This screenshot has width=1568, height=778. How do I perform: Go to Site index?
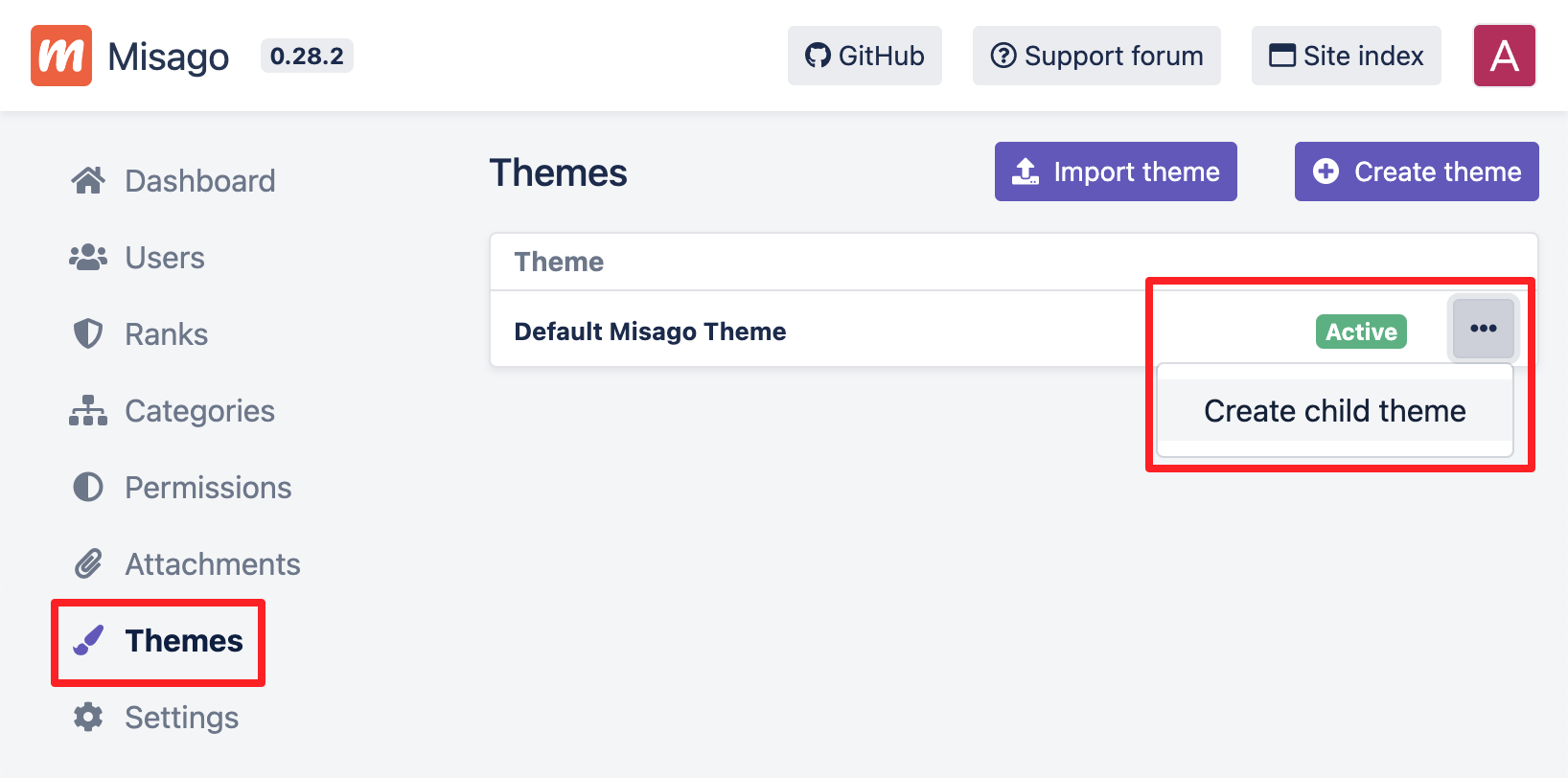(1346, 56)
